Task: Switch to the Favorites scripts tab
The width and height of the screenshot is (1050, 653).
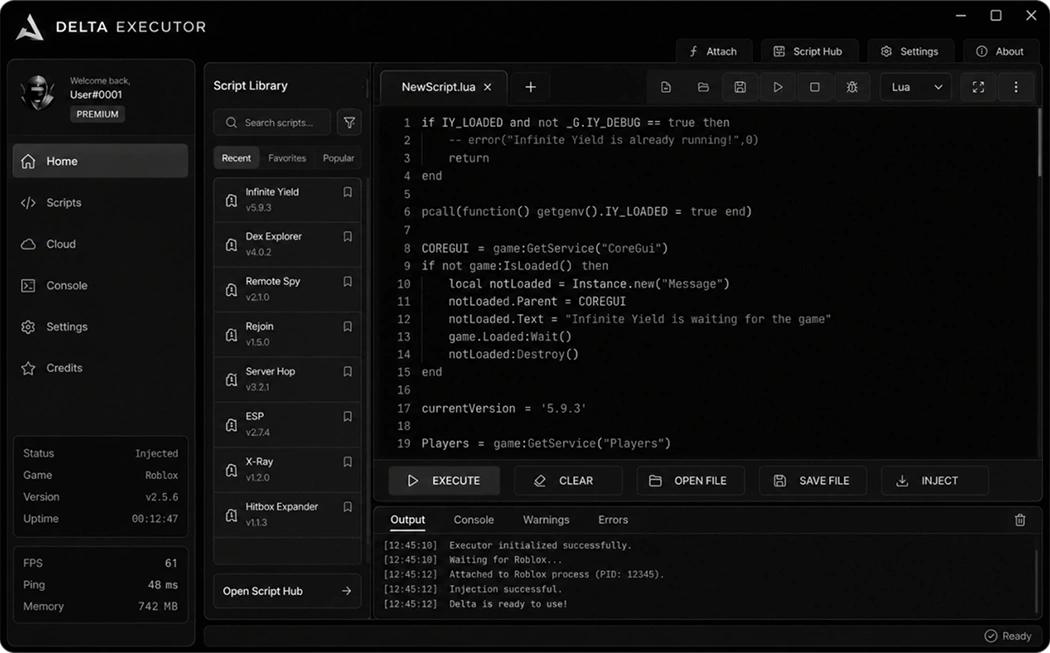Action: tap(287, 158)
